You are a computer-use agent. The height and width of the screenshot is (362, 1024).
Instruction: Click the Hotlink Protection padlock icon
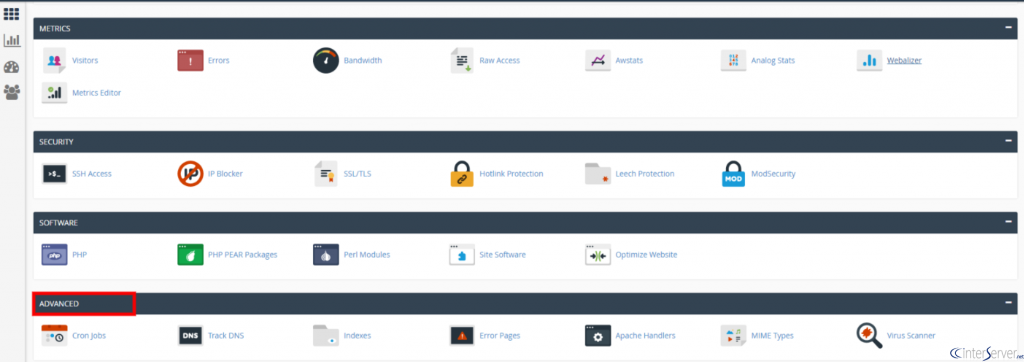pos(462,174)
